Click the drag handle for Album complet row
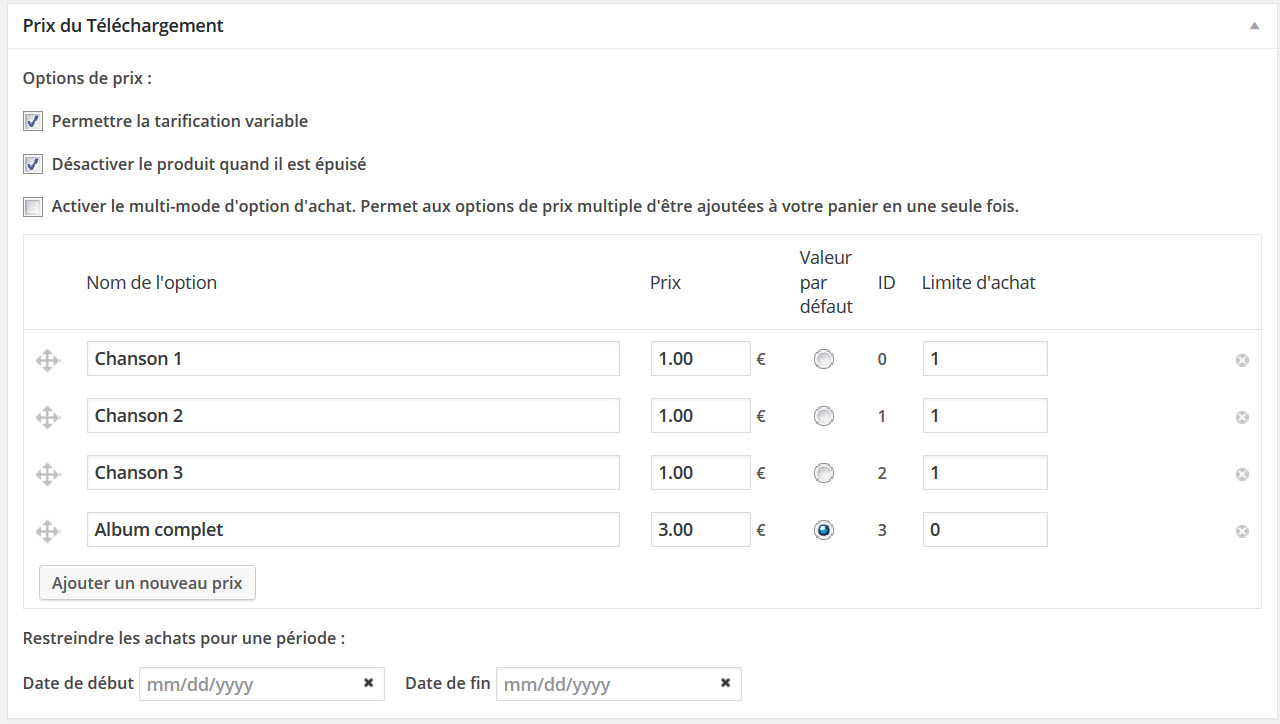Viewport: 1280px width, 724px height. click(x=48, y=531)
